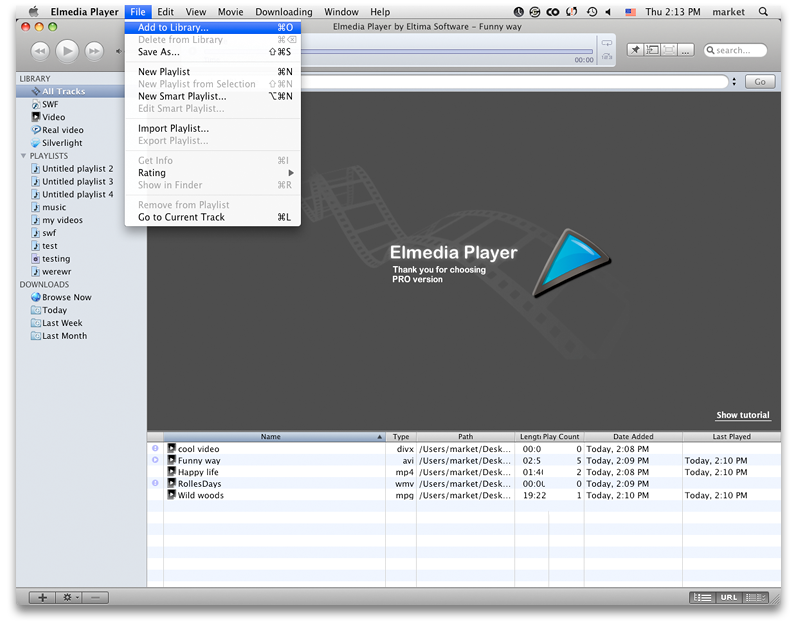Select the Happy life track
The height and width of the screenshot is (623, 799).
tap(464, 472)
